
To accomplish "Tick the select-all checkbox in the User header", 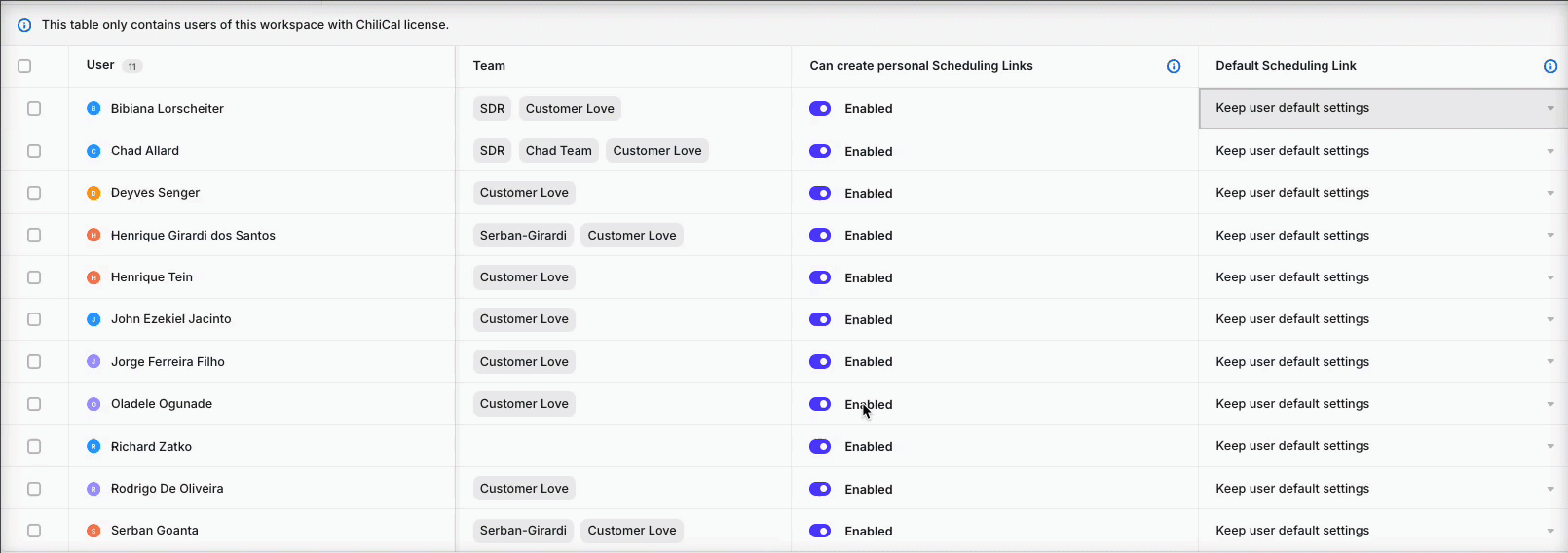I will (x=24, y=66).
